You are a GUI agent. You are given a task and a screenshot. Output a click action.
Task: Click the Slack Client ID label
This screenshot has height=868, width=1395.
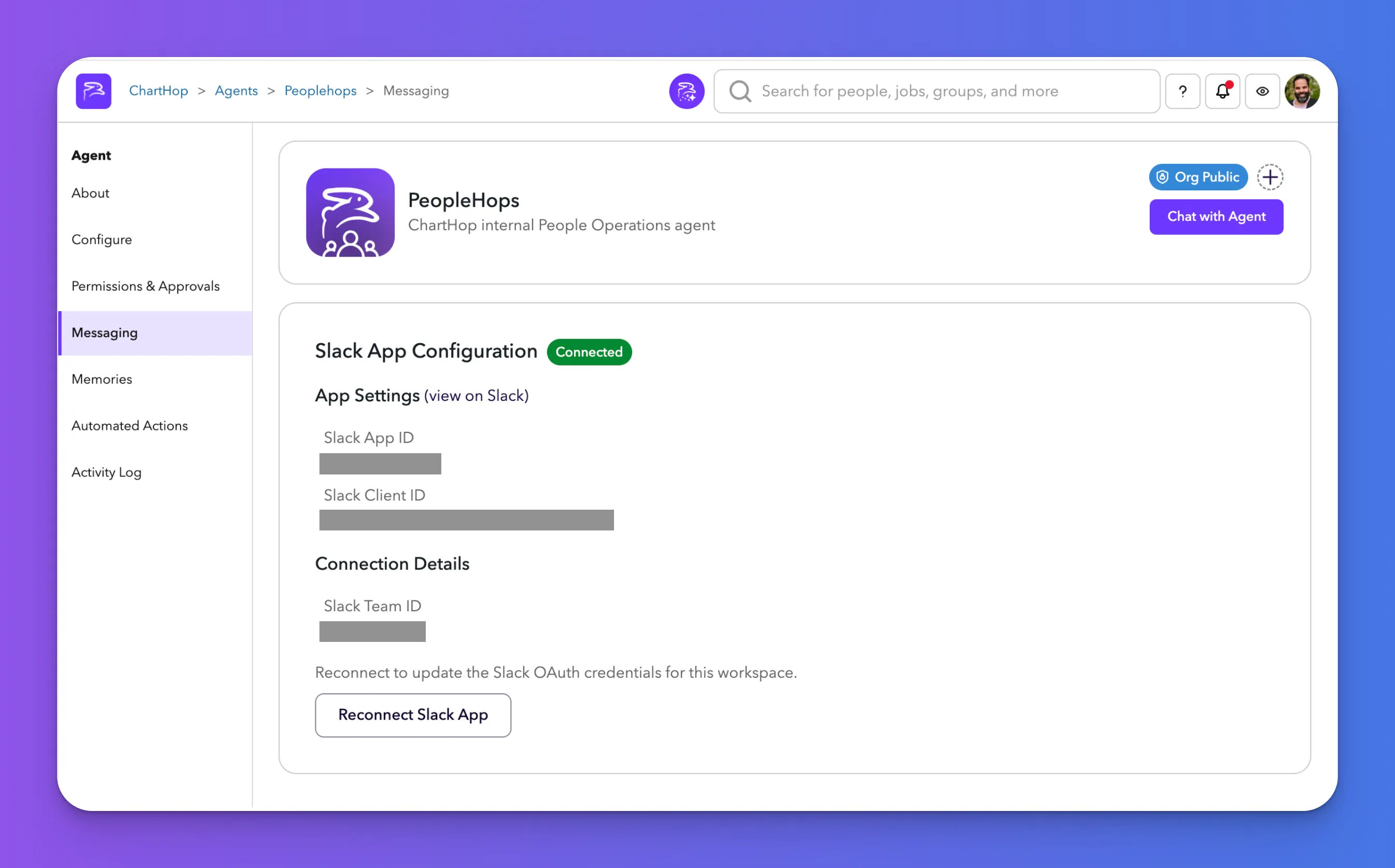click(x=374, y=495)
